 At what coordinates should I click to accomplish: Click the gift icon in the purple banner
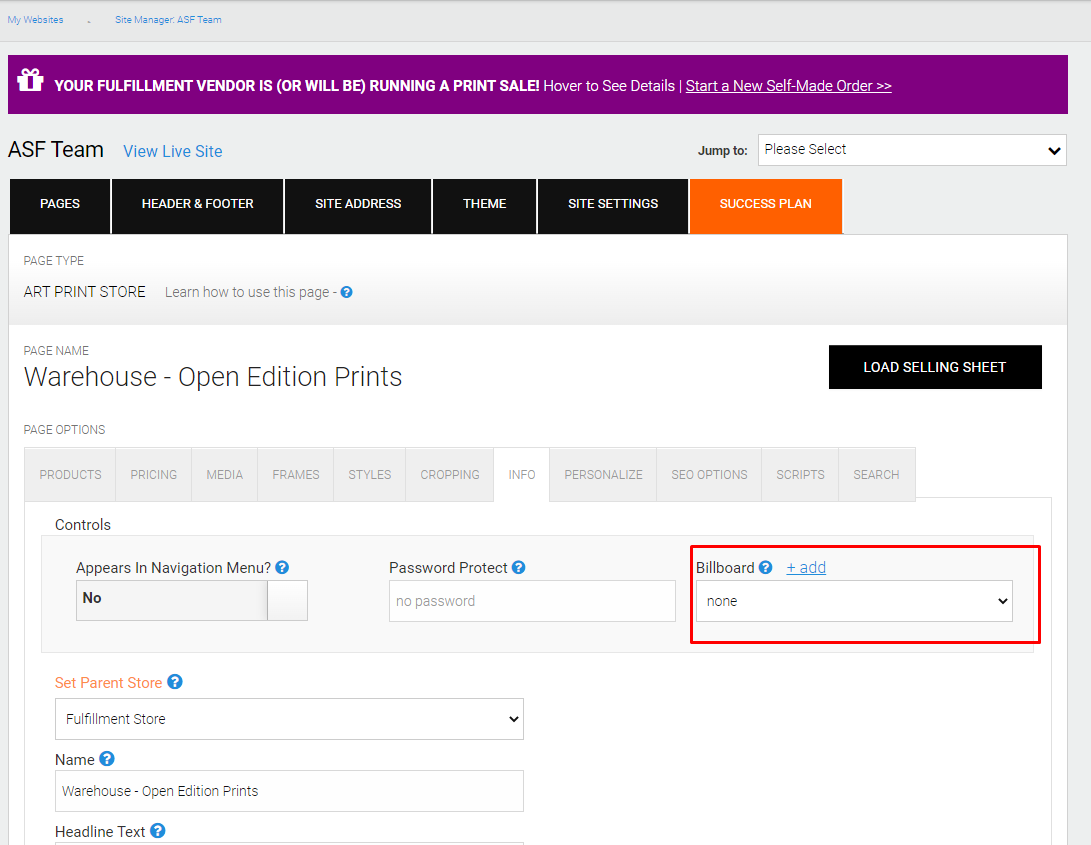(x=30, y=80)
